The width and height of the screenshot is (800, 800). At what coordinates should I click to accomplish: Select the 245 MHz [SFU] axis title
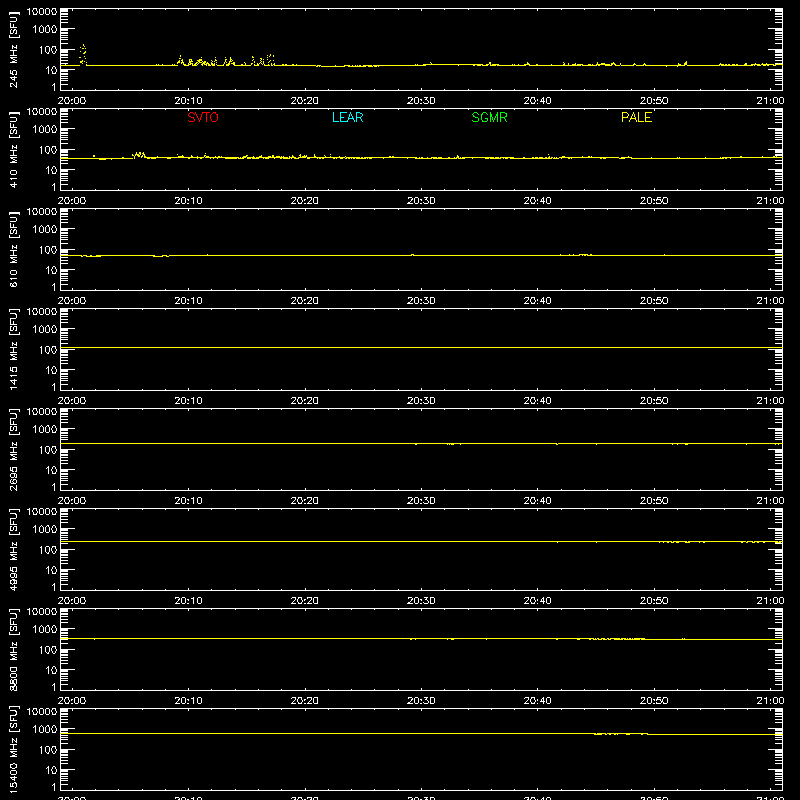[x=13, y=49]
